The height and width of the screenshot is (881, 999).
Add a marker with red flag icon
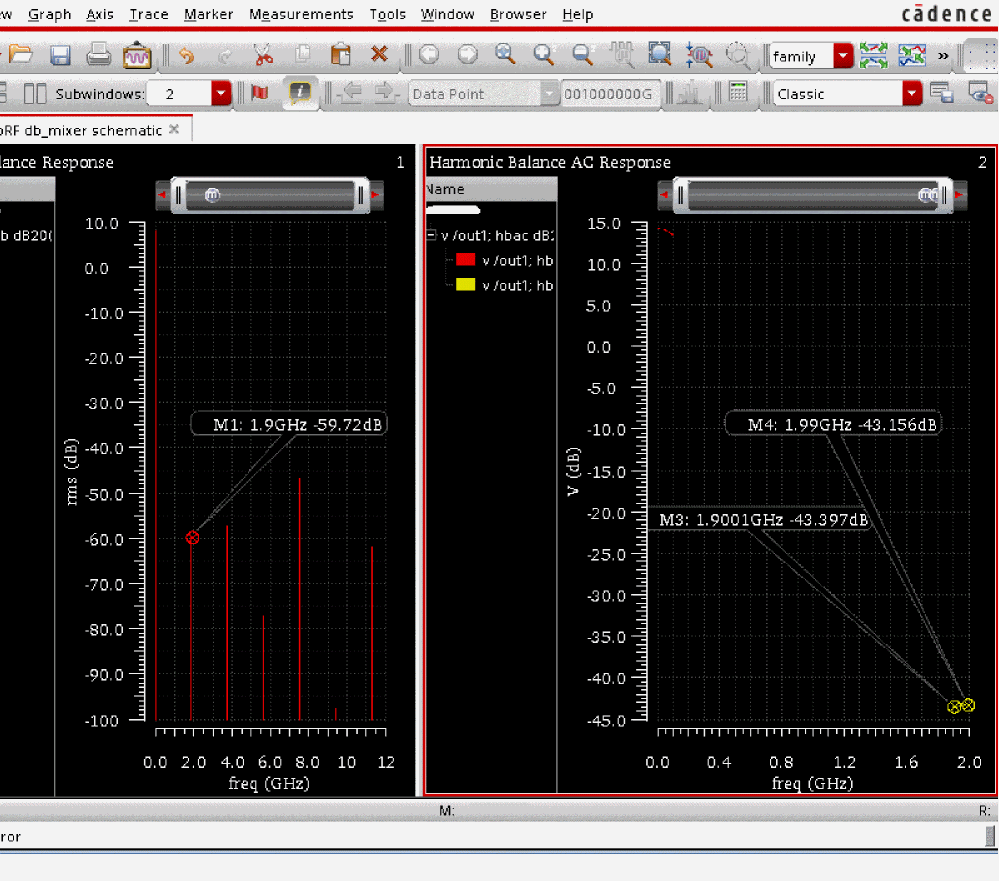click(x=260, y=93)
